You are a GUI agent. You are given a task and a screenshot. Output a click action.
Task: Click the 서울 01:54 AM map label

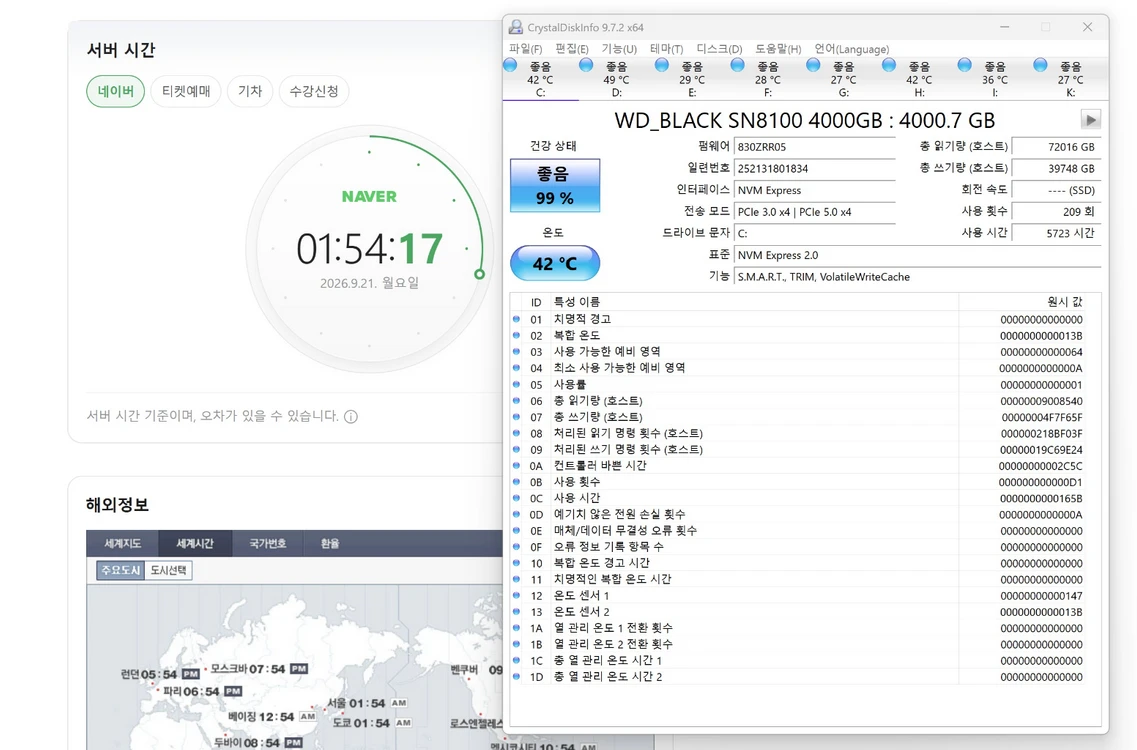[366, 703]
